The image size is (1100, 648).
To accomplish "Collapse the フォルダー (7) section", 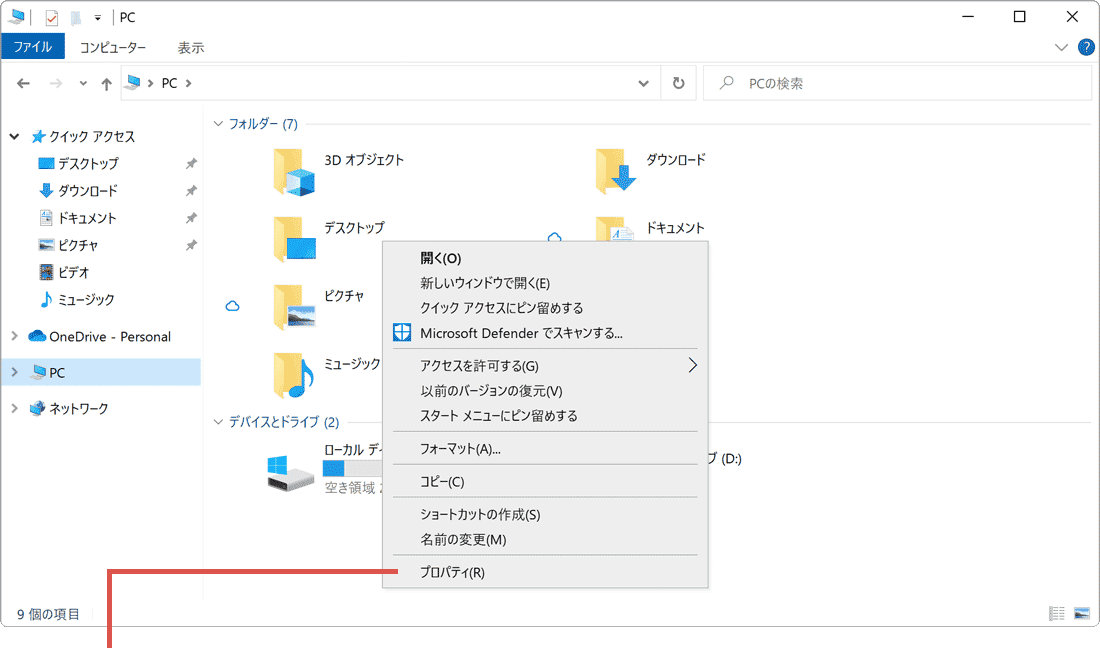I will click(x=218, y=123).
